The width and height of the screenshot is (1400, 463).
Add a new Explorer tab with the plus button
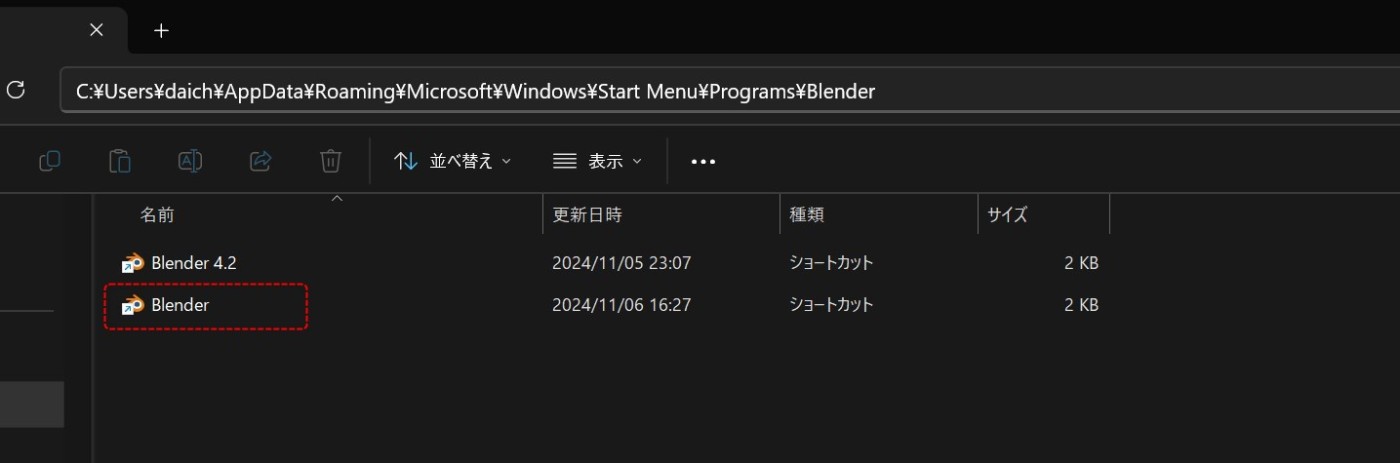tap(161, 30)
